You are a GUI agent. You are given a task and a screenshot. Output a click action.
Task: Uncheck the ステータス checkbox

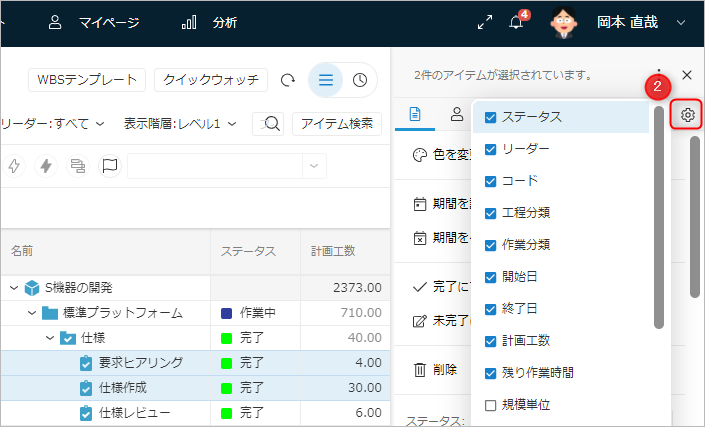(490, 117)
